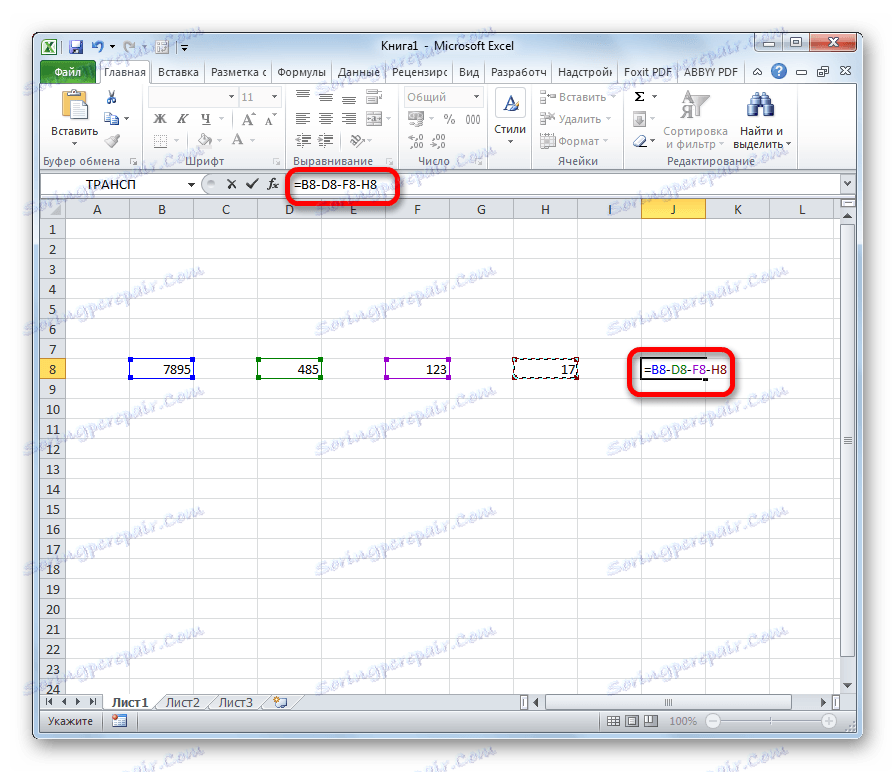Image resolution: width=896 pixels, height=772 pixels.
Task: Cancel formula entry with X icon
Action: pyautogui.click(x=231, y=184)
